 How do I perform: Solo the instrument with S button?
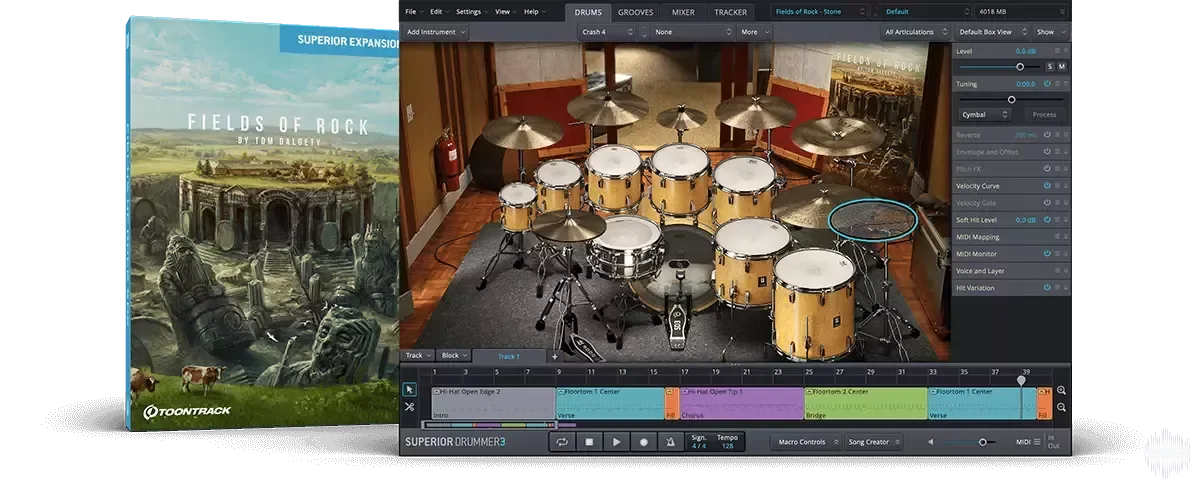[1049, 67]
